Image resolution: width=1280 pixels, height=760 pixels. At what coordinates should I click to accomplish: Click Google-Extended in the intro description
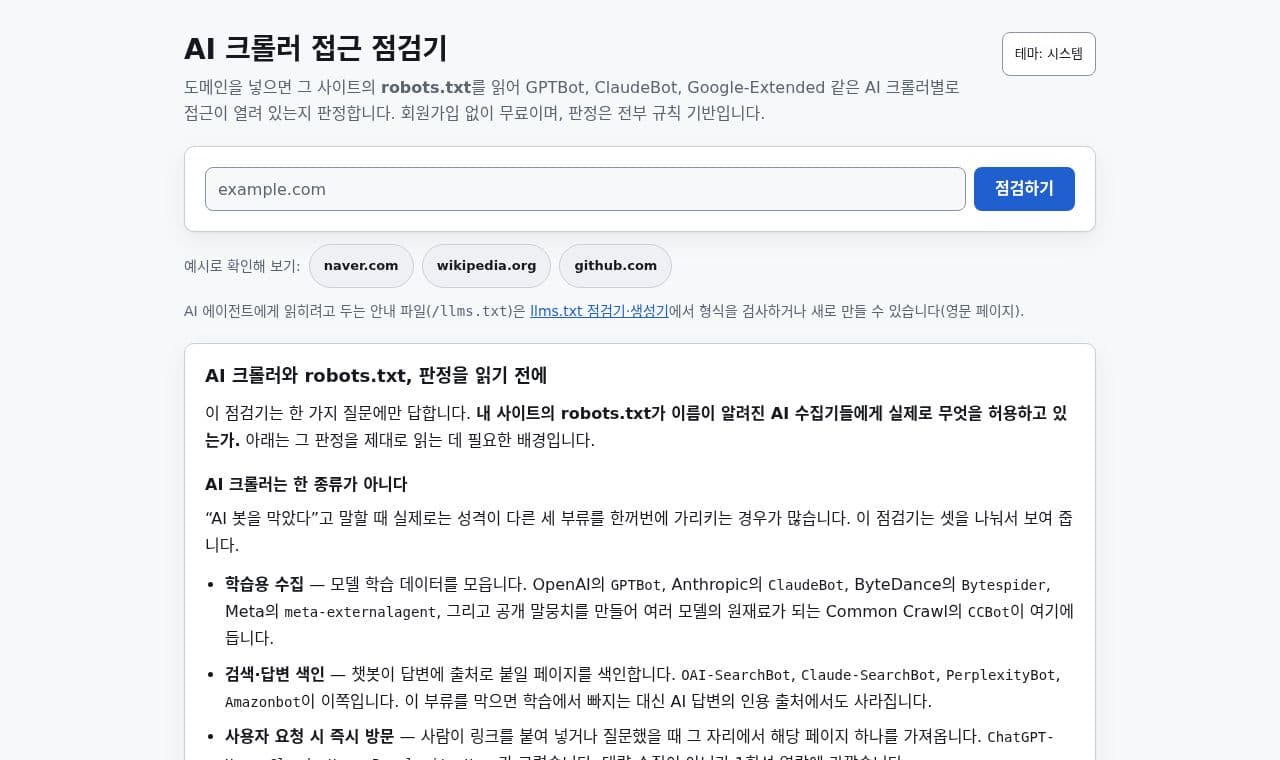coord(756,87)
